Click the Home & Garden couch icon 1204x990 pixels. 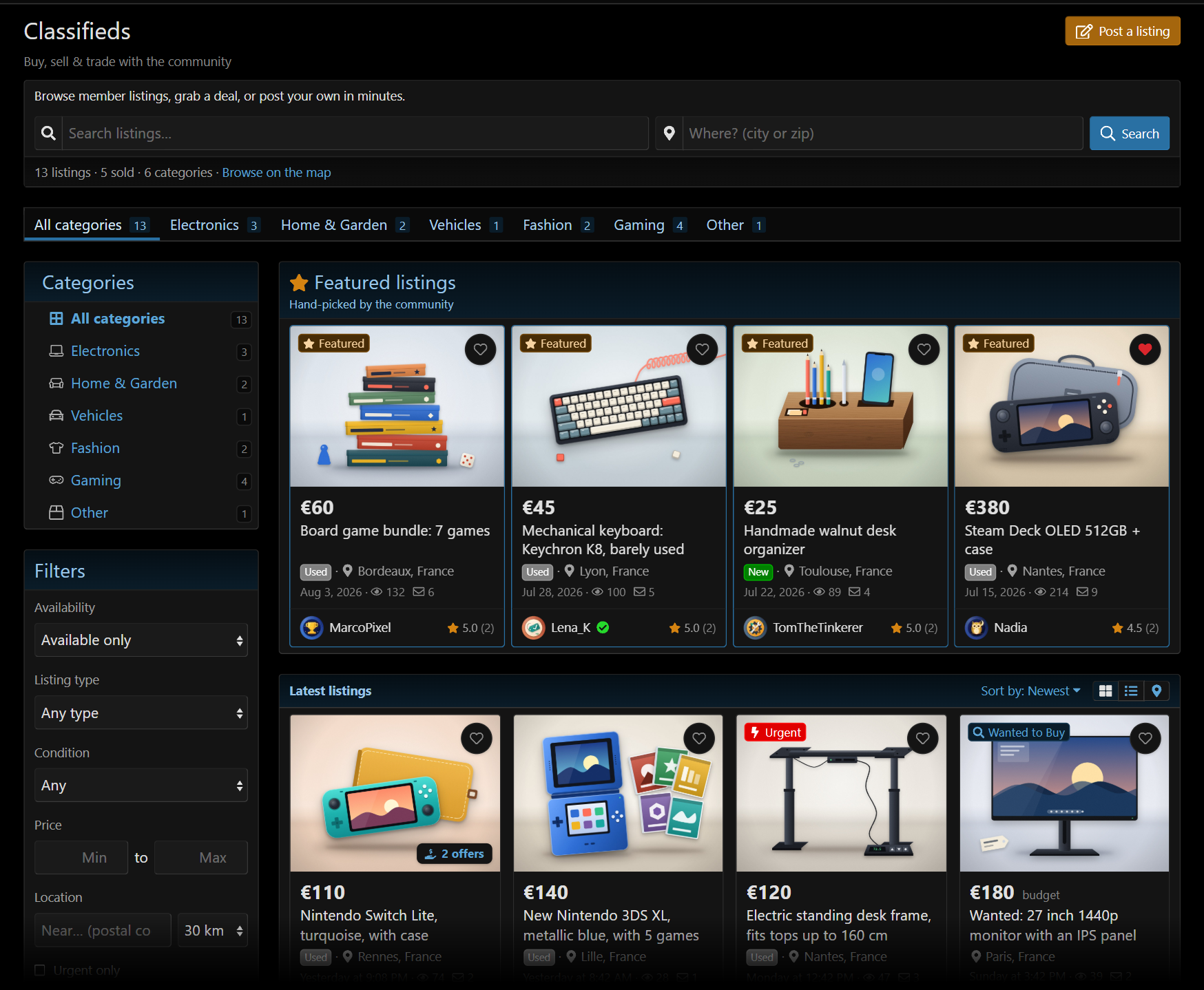tap(56, 383)
